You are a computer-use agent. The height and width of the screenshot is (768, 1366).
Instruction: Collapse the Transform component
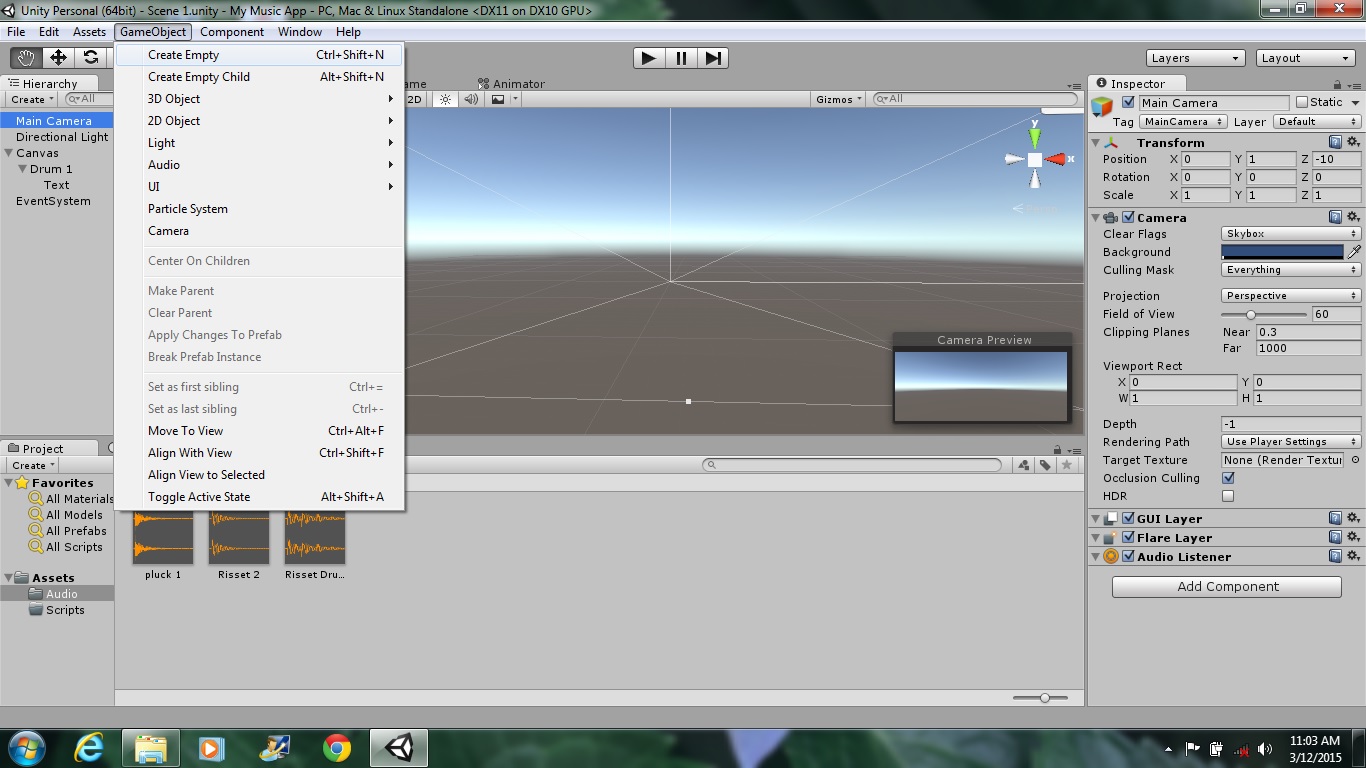1096,143
